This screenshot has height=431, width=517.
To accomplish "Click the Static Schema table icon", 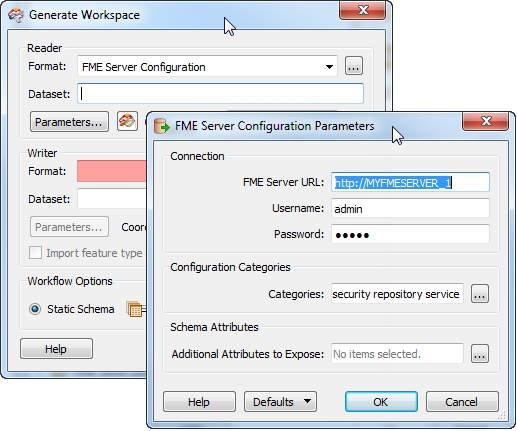I will click(x=135, y=309).
